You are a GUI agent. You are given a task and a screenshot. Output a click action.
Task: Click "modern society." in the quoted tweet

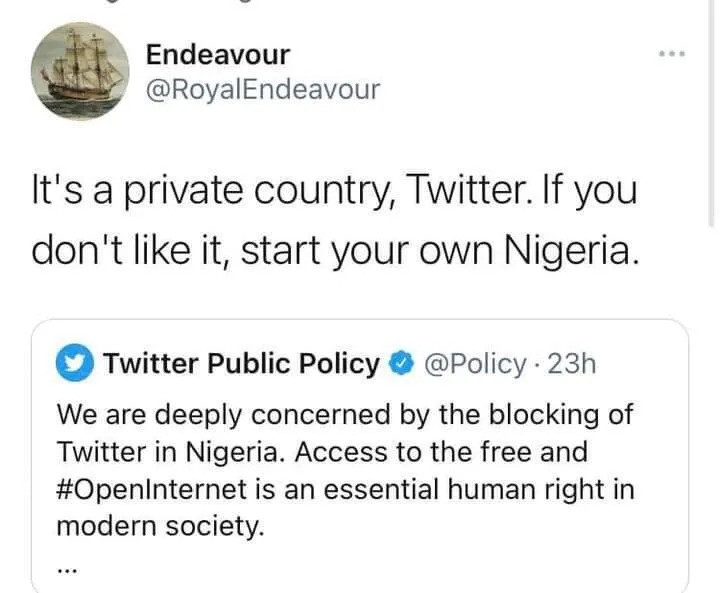pos(160,527)
